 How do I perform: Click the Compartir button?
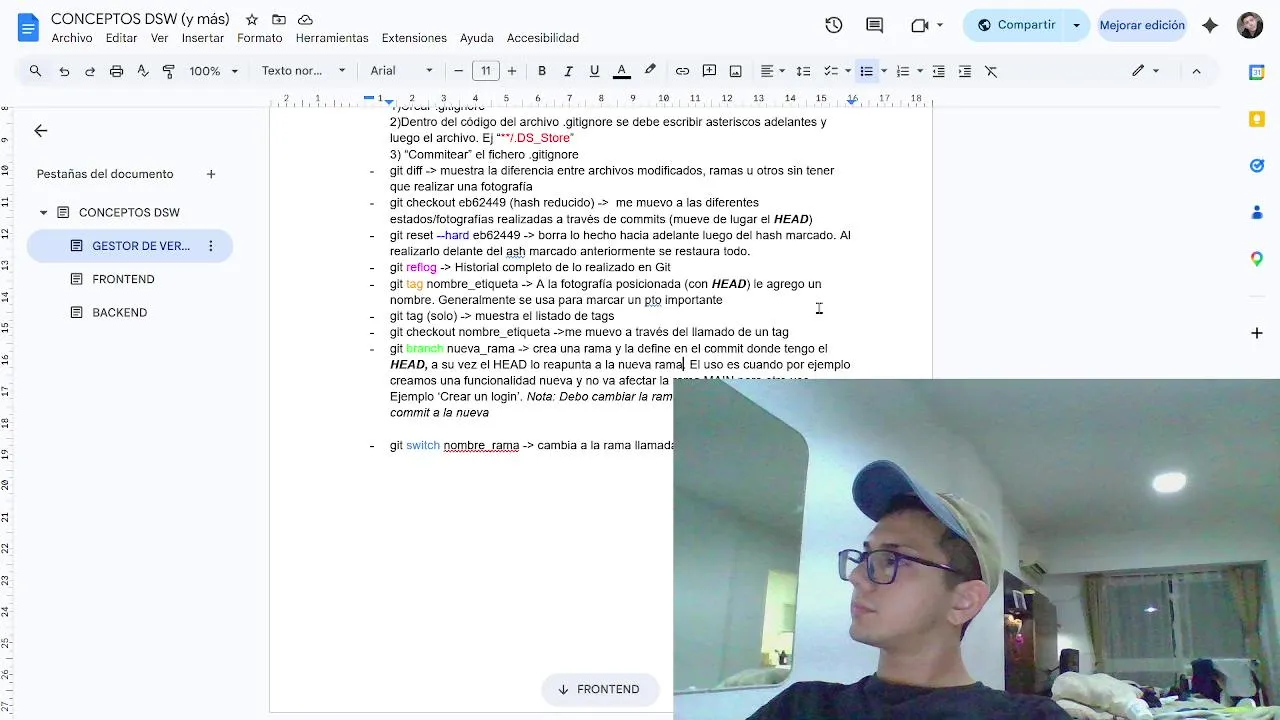pos(1015,25)
